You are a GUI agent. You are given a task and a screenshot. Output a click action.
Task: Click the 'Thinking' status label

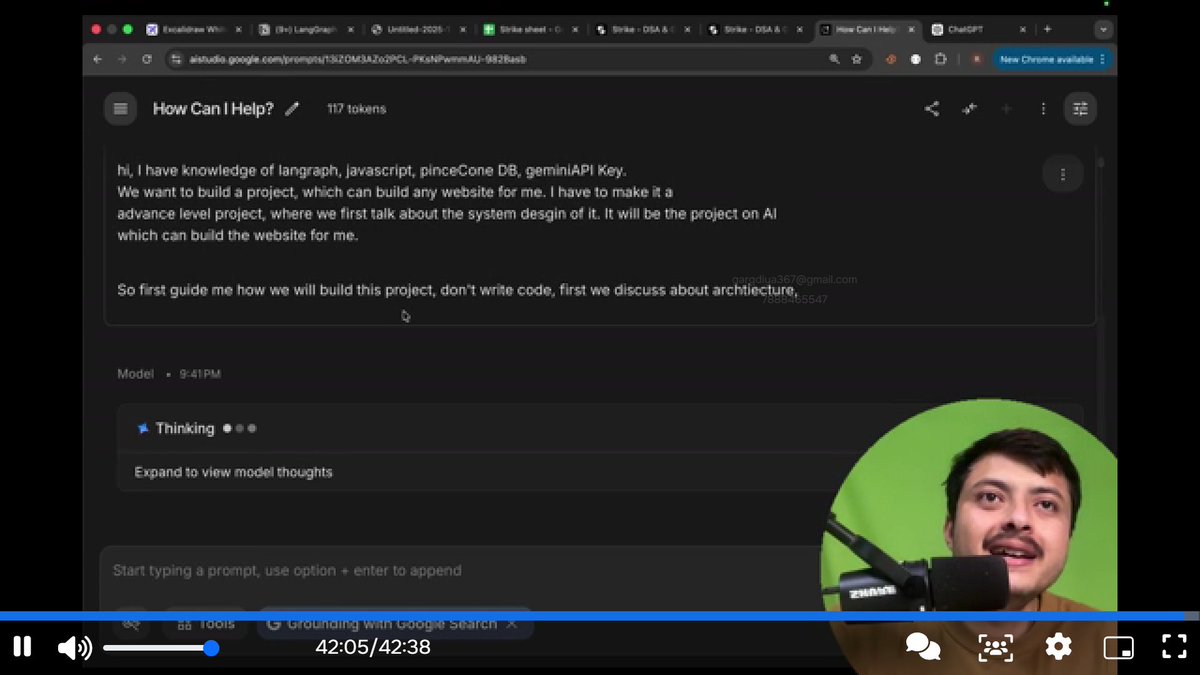pos(185,428)
